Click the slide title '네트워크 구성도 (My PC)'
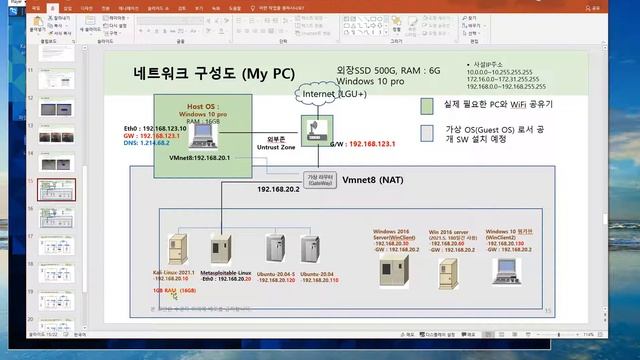 coord(214,74)
